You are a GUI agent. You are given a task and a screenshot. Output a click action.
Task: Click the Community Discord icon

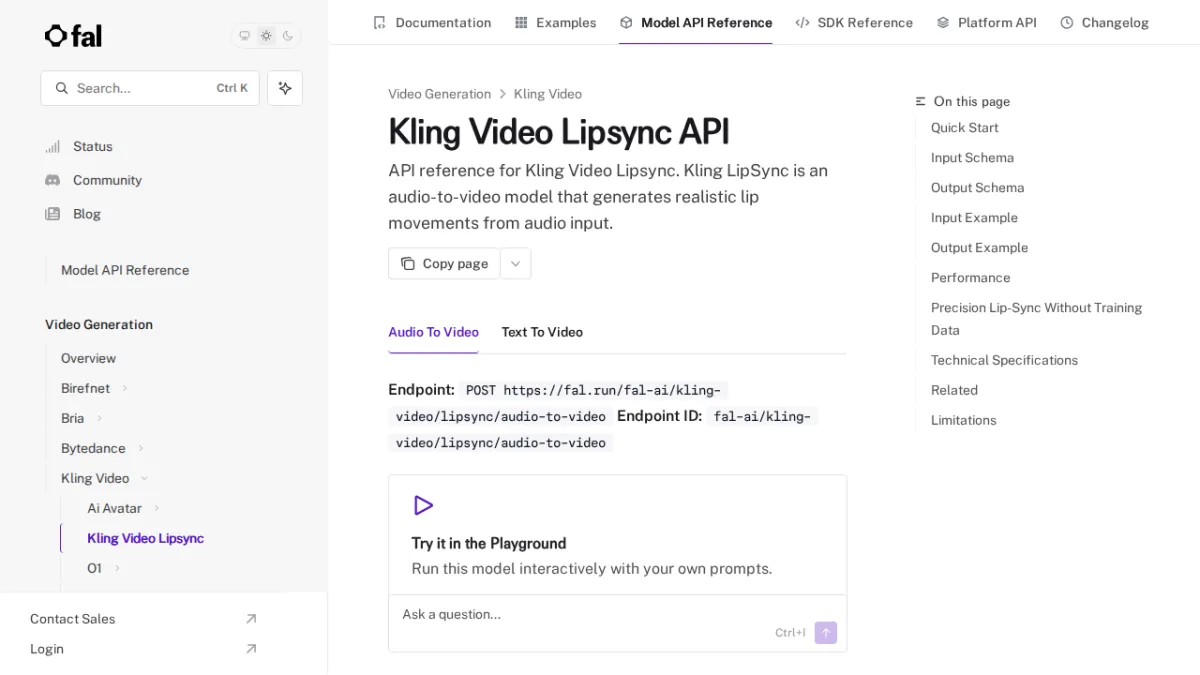coord(53,180)
